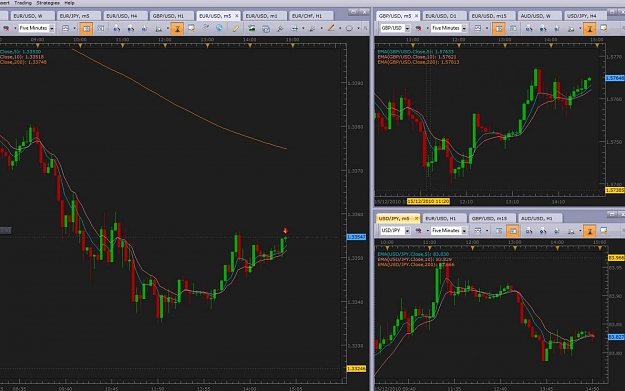Close the USD/JPY, m5 tab
625x391 pixels.
(417, 218)
